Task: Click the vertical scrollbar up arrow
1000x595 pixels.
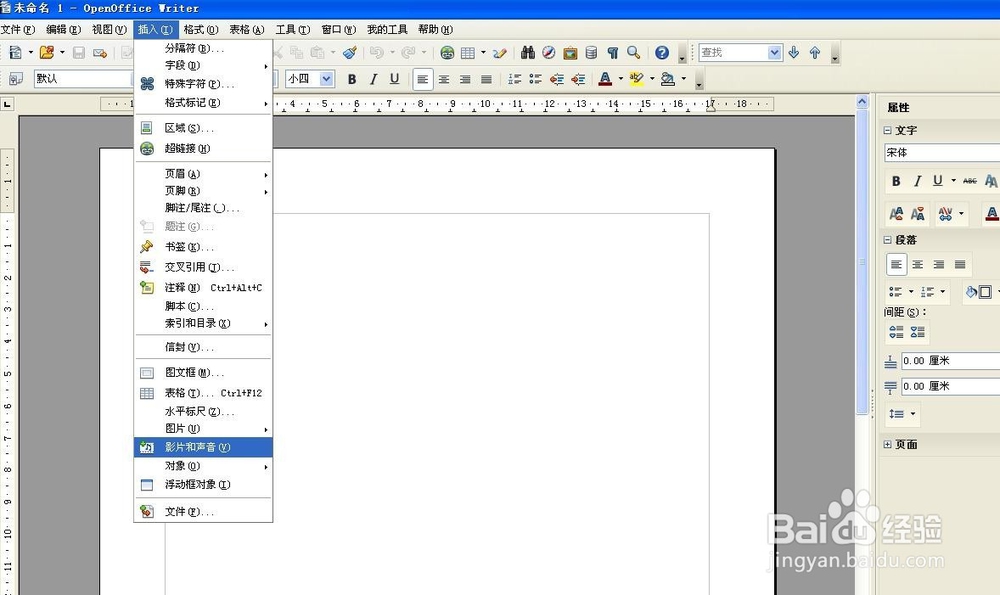Action: click(862, 101)
